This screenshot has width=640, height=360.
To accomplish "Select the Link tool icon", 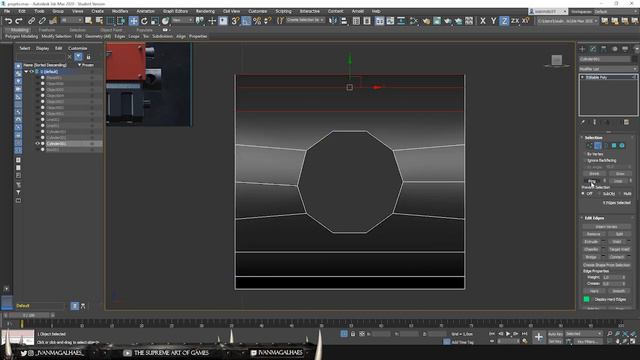I will tap(31, 20).
